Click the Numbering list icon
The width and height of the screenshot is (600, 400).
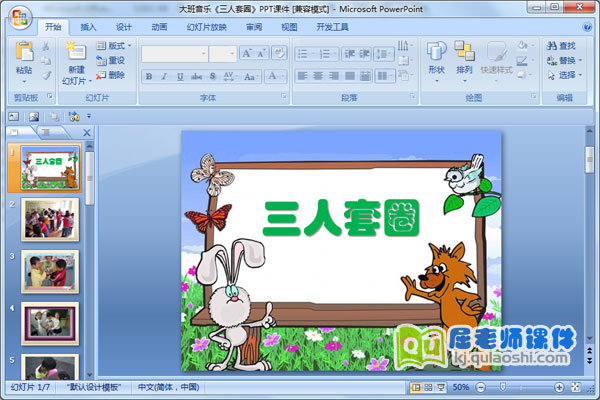click(x=324, y=54)
